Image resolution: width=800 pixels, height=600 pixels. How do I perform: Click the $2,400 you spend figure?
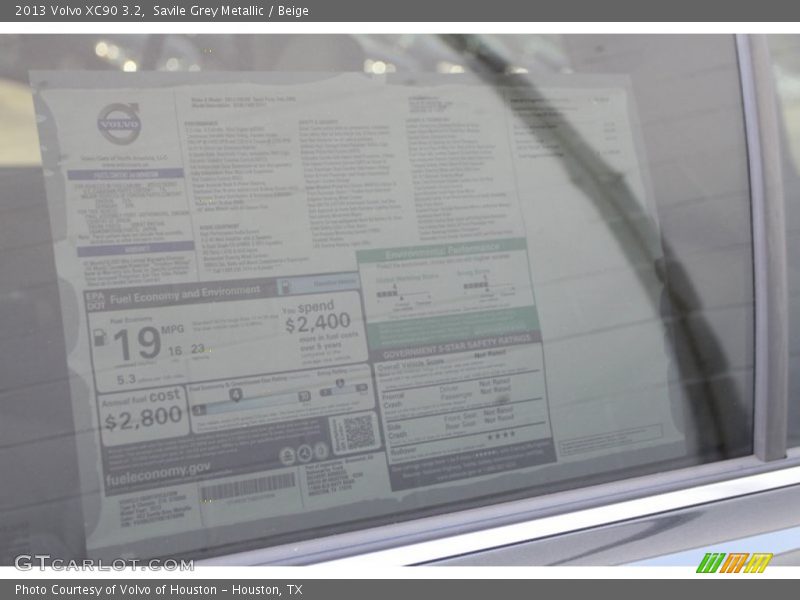point(318,321)
